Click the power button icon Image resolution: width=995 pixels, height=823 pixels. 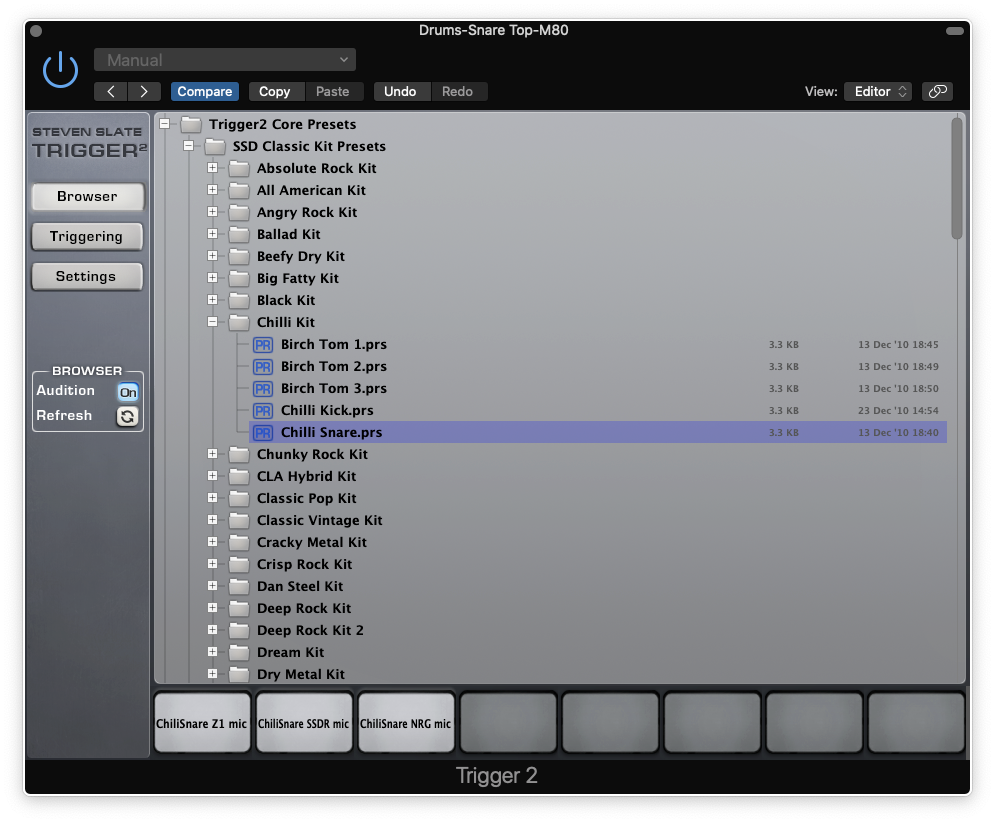[59, 69]
